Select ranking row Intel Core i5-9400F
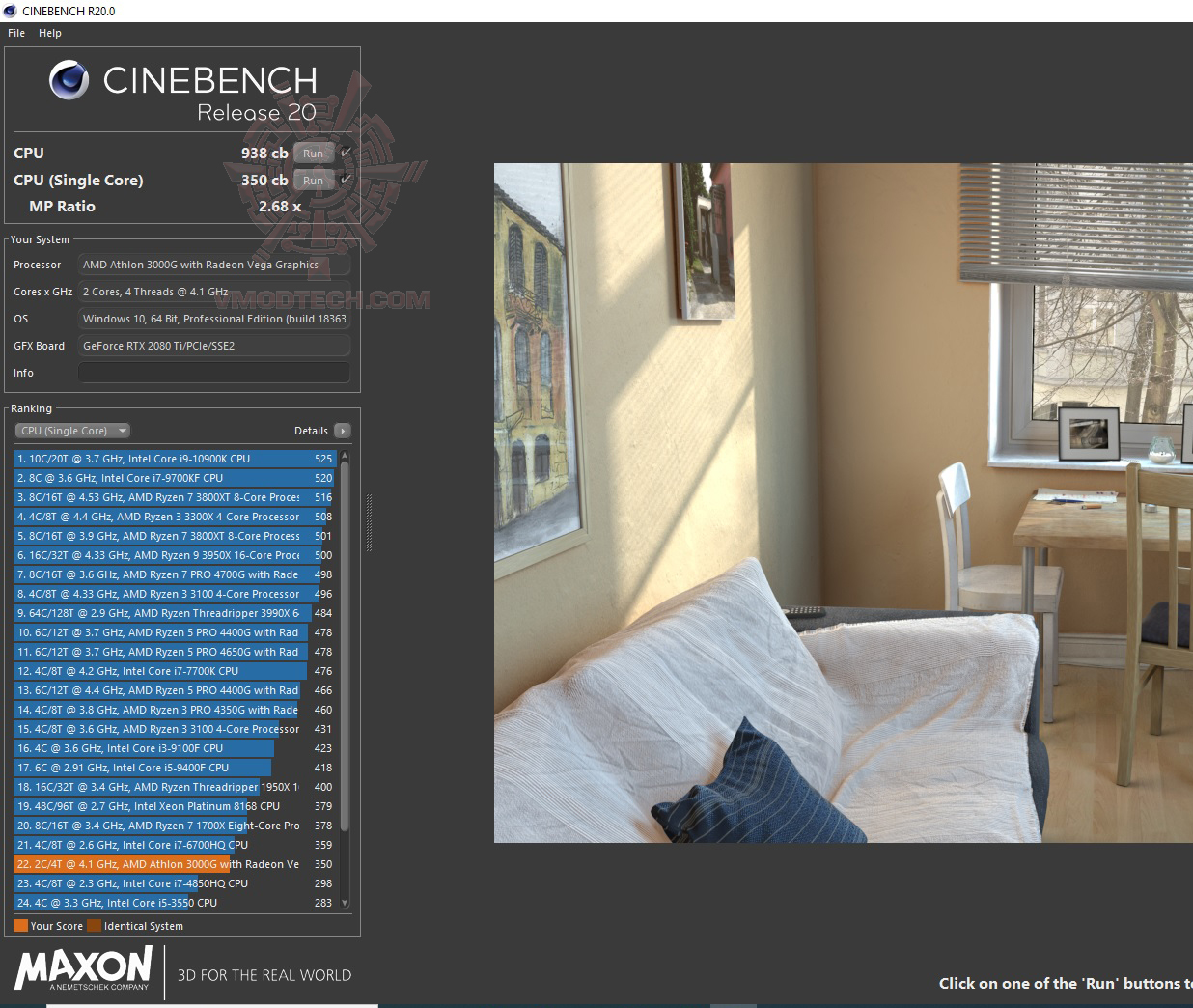This screenshot has width=1193, height=1008. (175, 768)
